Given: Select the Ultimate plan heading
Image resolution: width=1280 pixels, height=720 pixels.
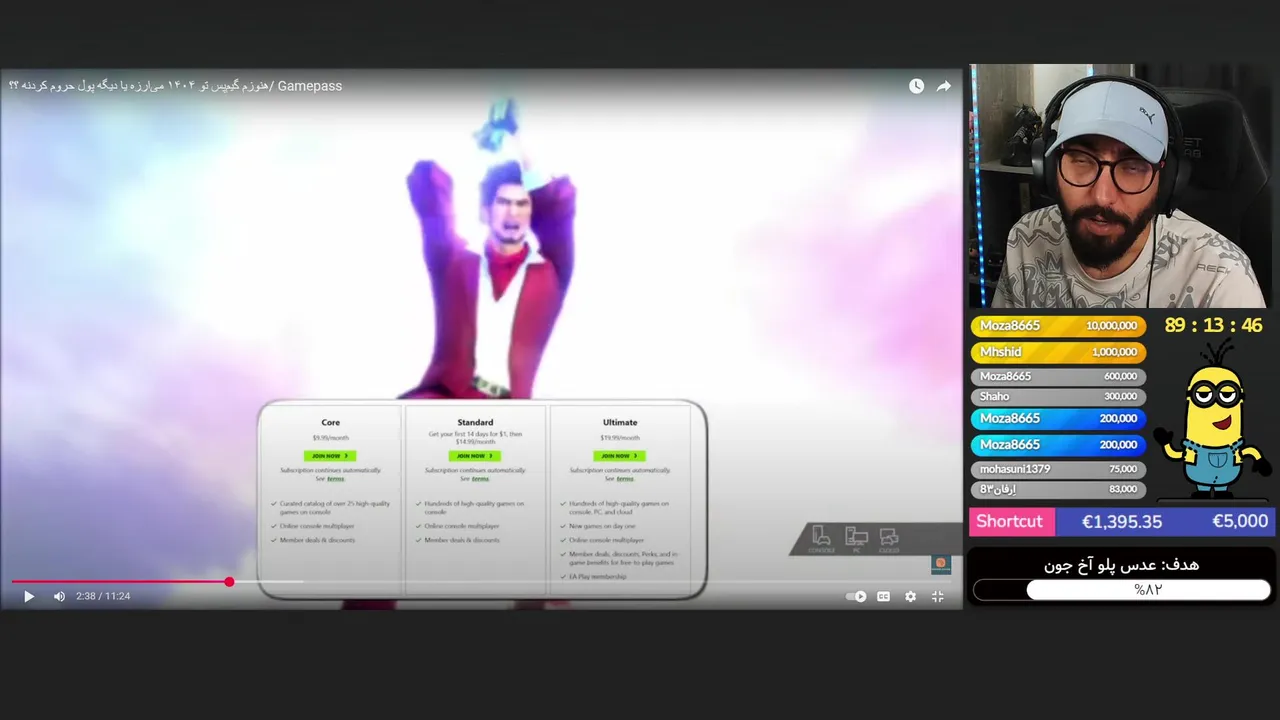Looking at the screenshot, I should [x=620, y=422].
